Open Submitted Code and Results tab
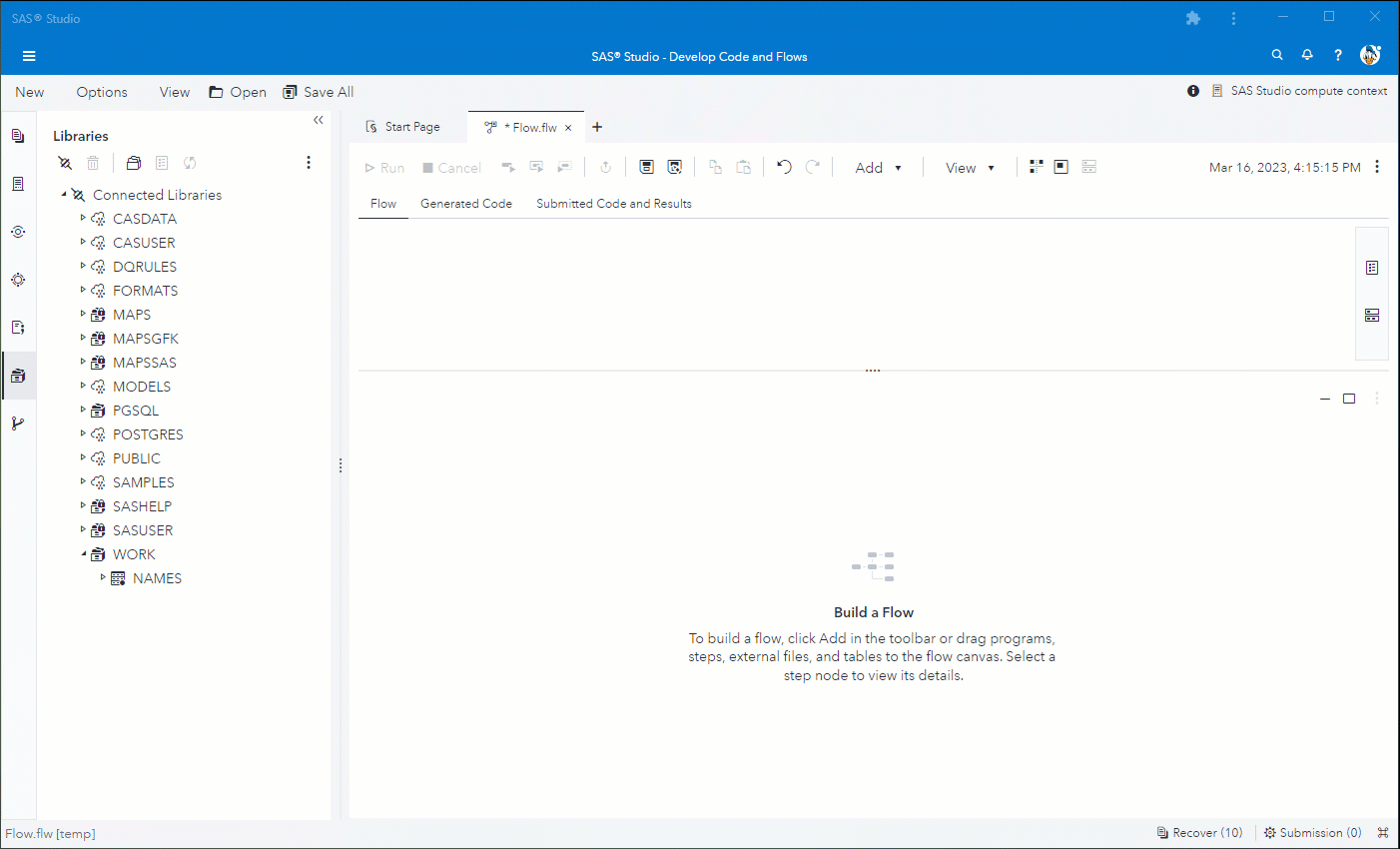 [x=614, y=204]
